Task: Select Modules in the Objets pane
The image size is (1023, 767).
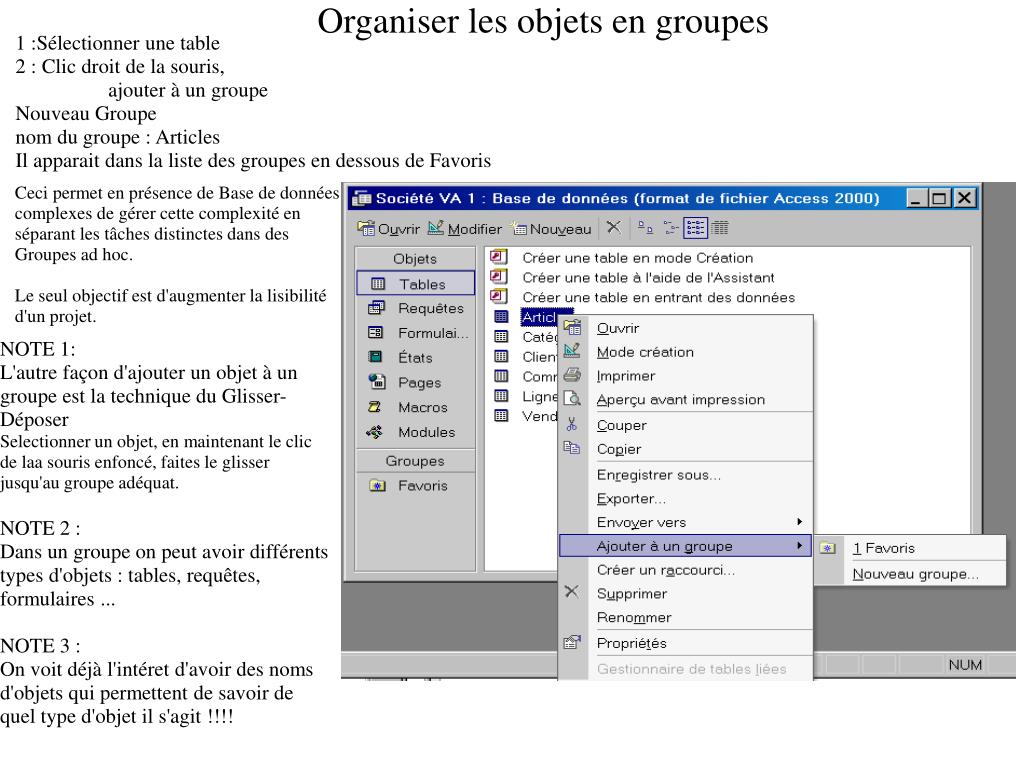Action: 416,432
